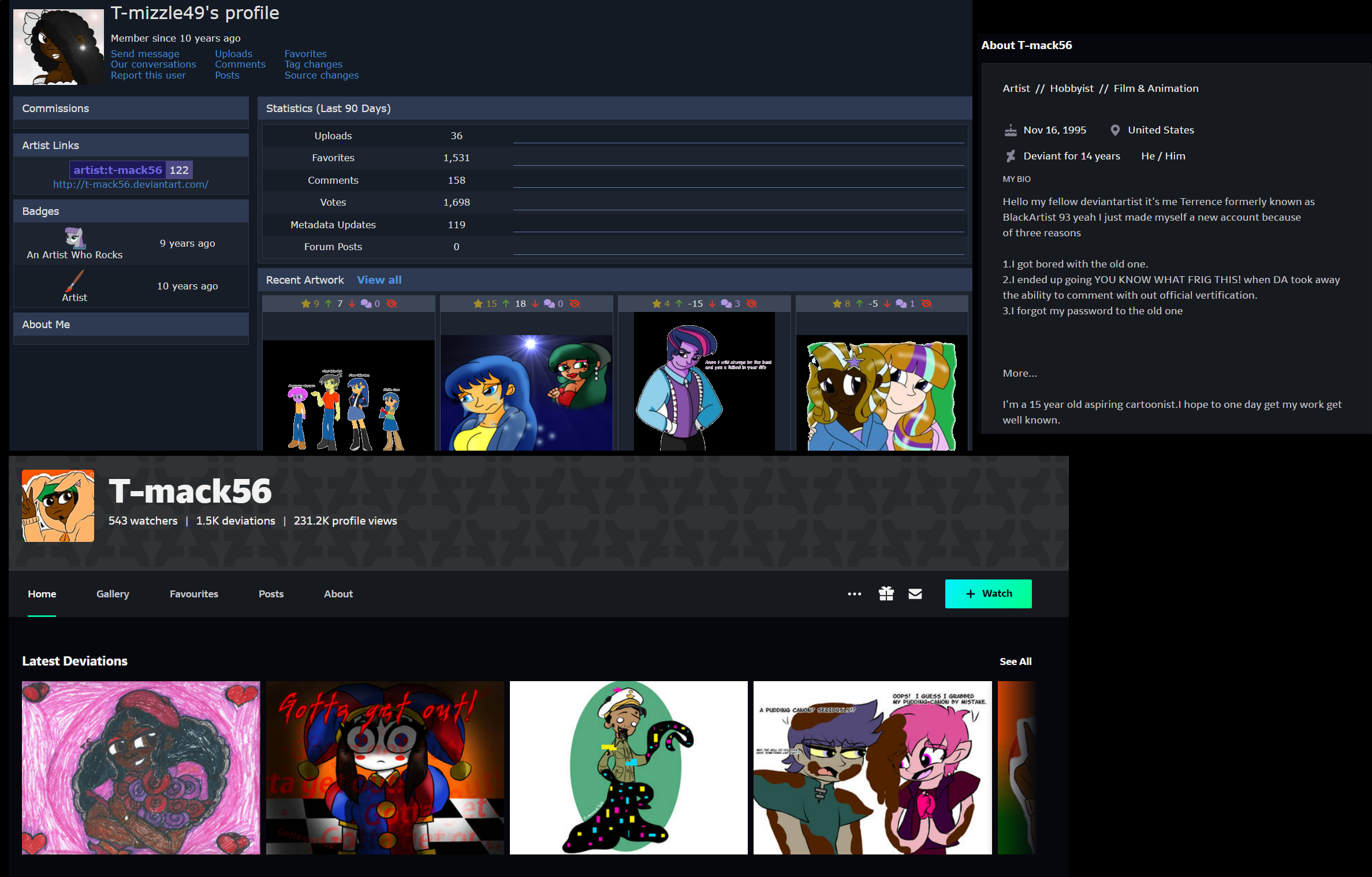
Task: Upvote the artwork scored -15
Action: (x=679, y=304)
